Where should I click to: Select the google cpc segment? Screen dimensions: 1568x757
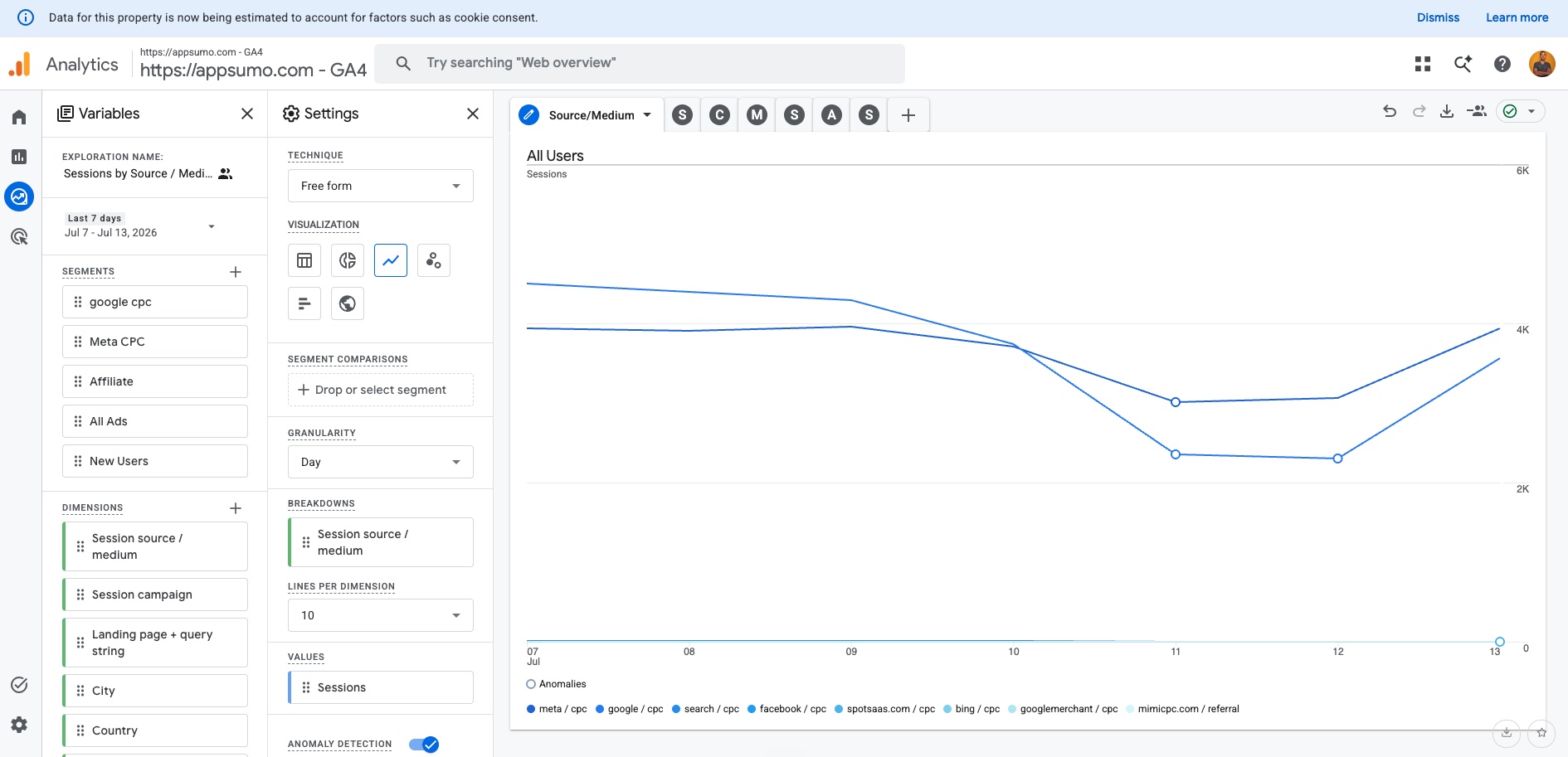[x=155, y=302]
